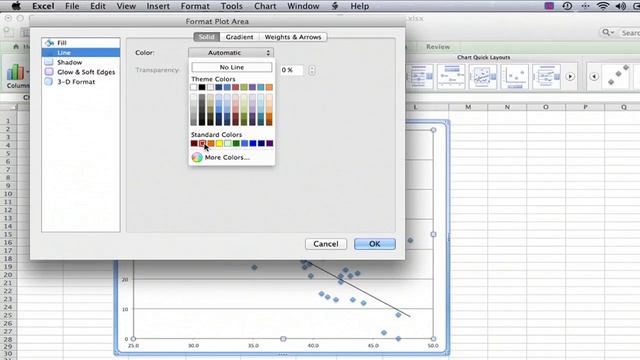
Task: Switch to the Solid tab
Action: (207, 37)
